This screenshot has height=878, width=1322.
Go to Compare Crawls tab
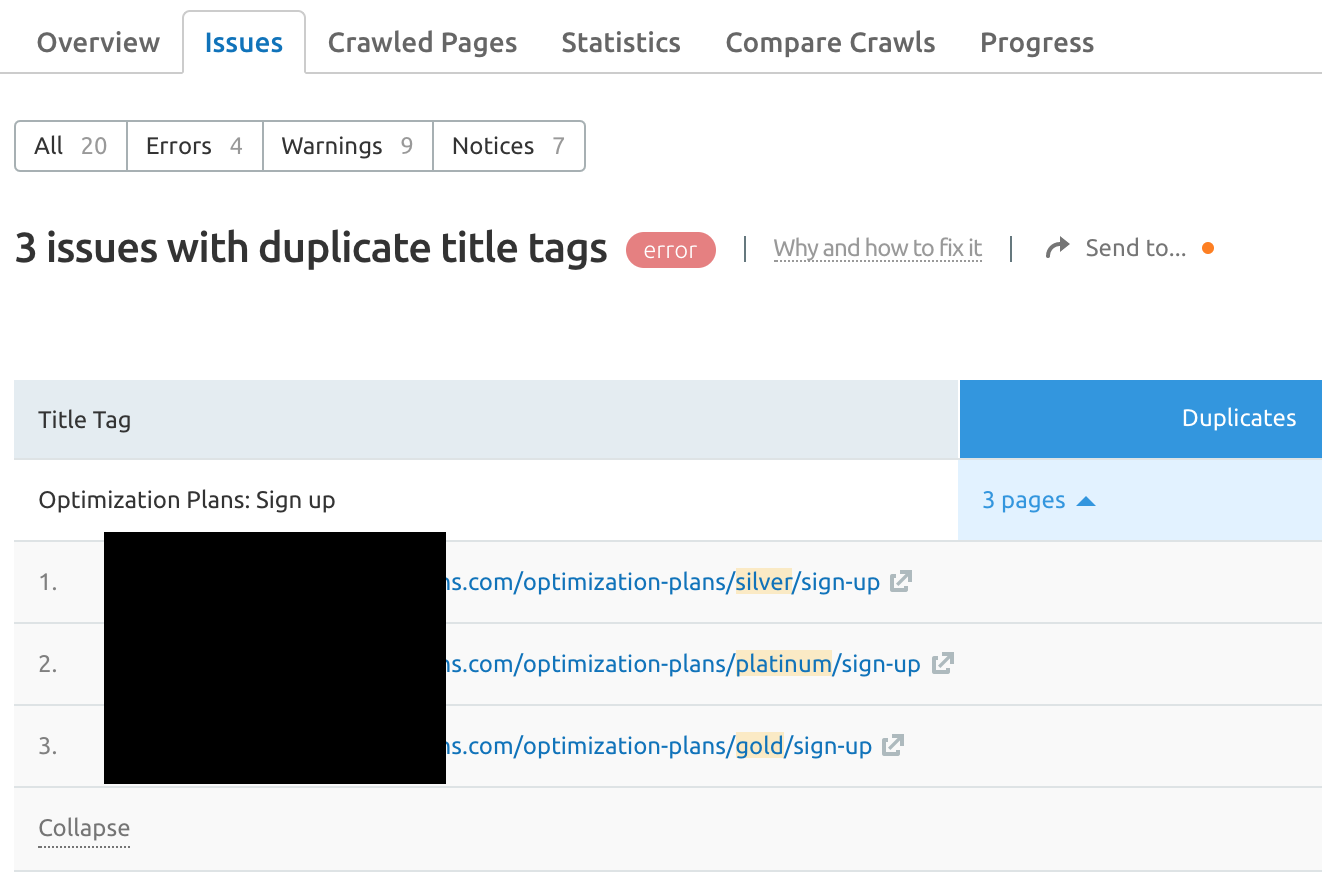click(x=830, y=43)
